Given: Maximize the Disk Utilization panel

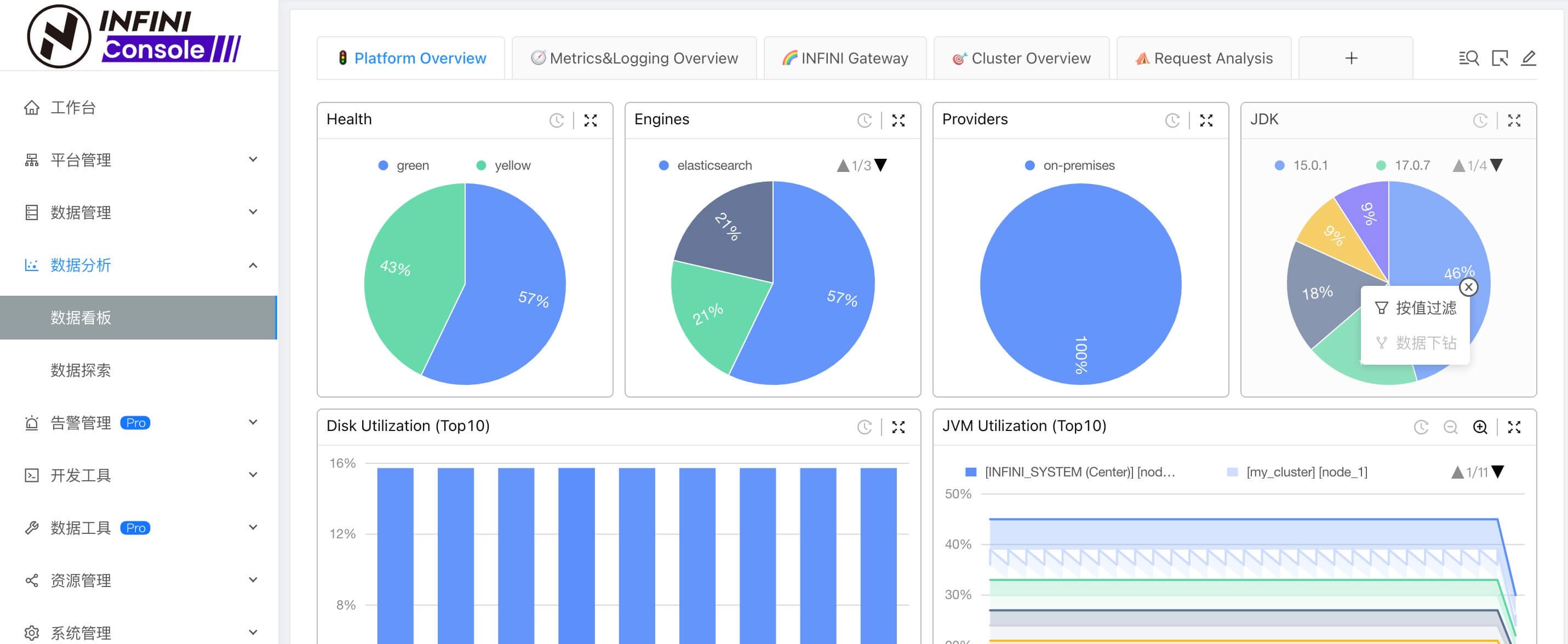Looking at the screenshot, I should pos(899,427).
